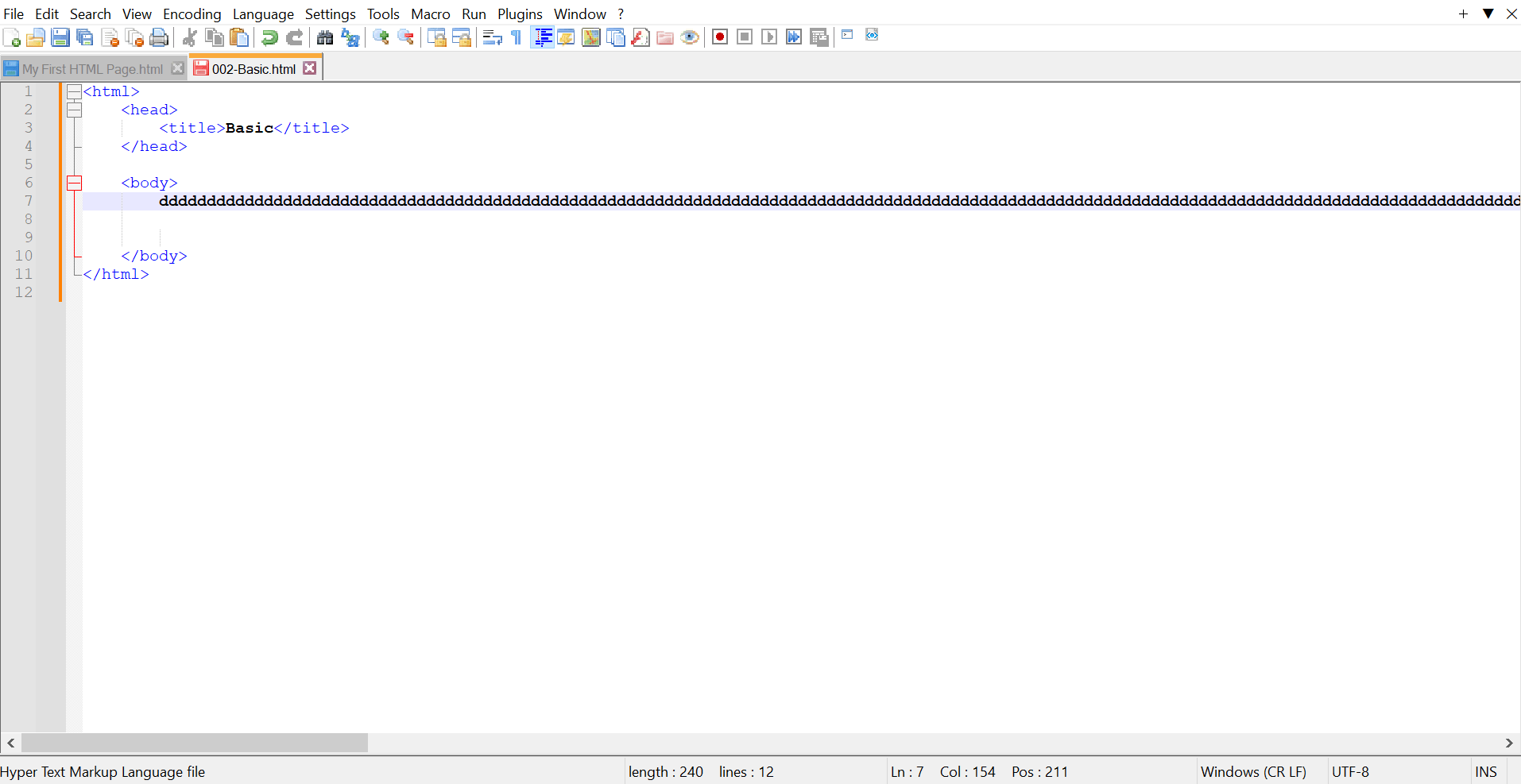
Task: Toggle word wrap on the toolbar
Action: click(493, 37)
